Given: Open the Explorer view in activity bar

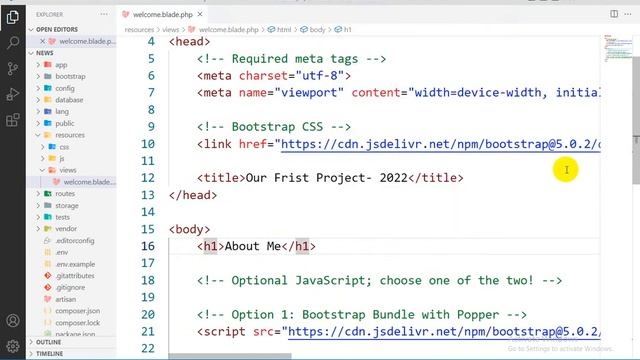Looking at the screenshot, I should [x=13, y=17].
